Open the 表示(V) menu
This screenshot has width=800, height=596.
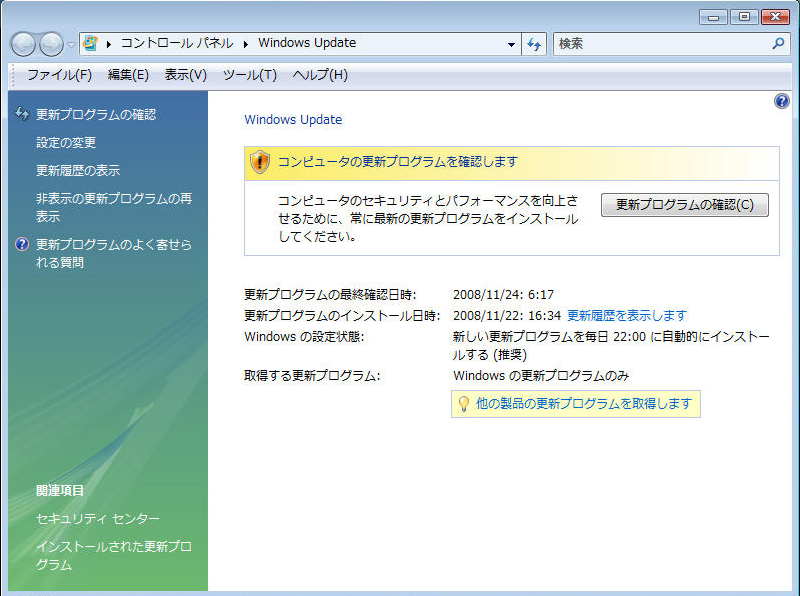[186, 75]
